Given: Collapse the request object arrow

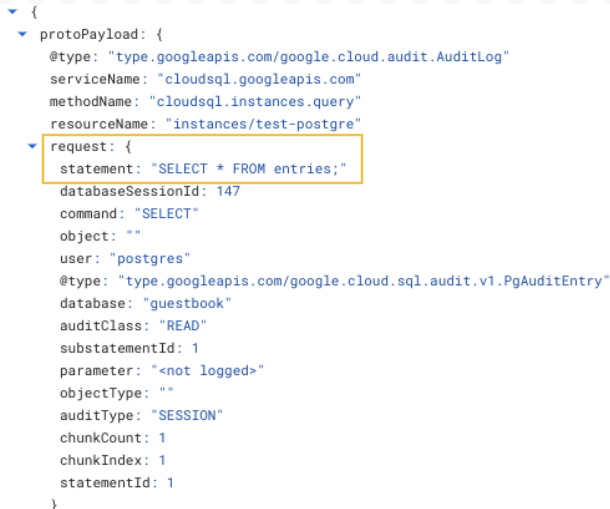Looking at the screenshot, I should point(32,146).
